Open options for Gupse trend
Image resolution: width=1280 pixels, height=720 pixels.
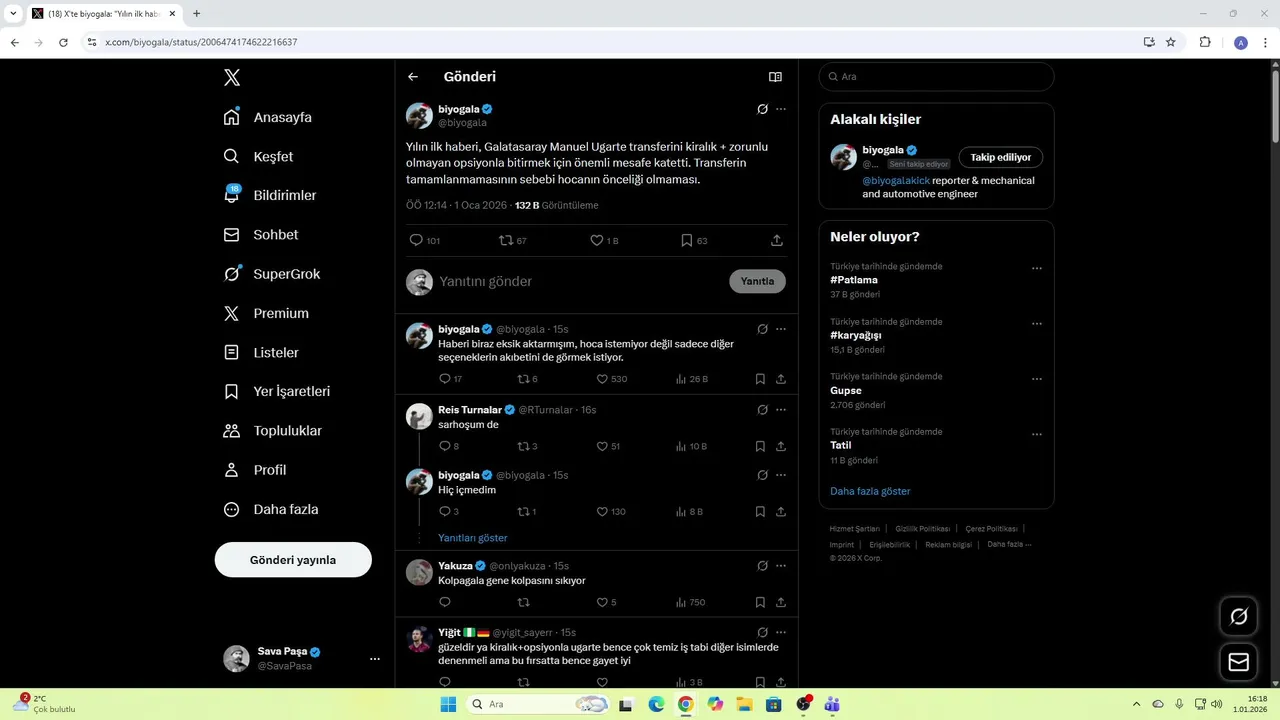(1037, 379)
